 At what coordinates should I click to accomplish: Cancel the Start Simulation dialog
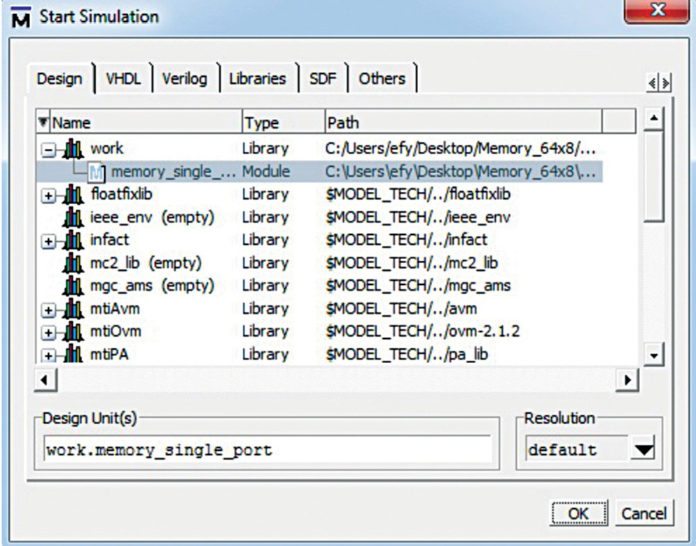click(642, 513)
